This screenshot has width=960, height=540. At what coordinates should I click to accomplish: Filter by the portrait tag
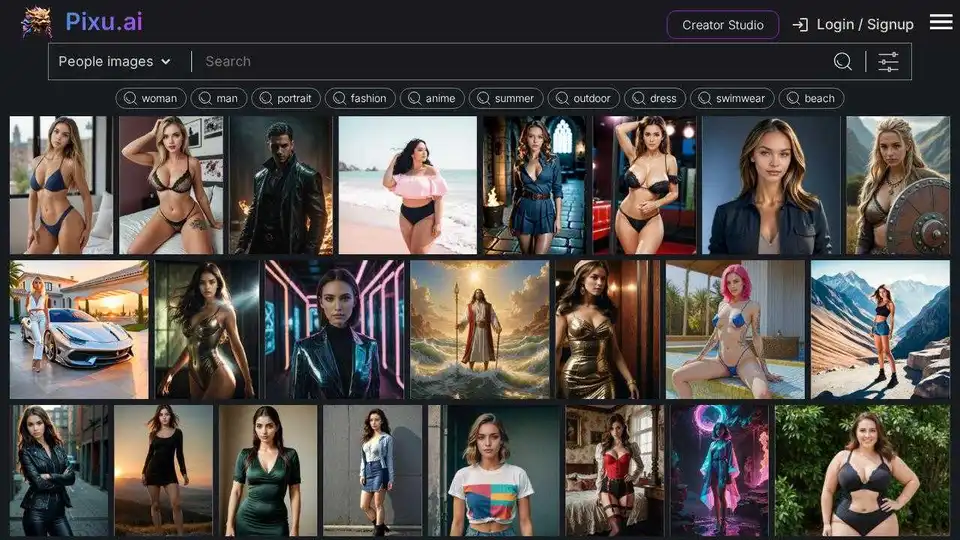click(285, 98)
